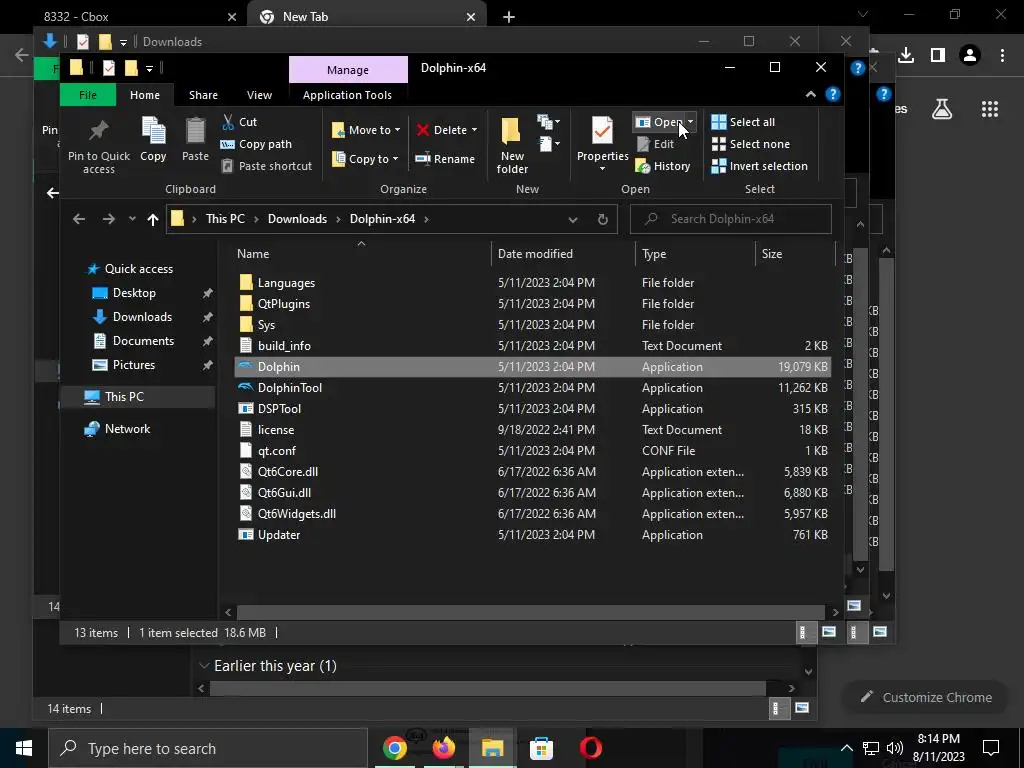Click the Search Dolphin-x64 field
Image resolution: width=1024 pixels, height=768 pixels.
pyautogui.click(x=731, y=219)
